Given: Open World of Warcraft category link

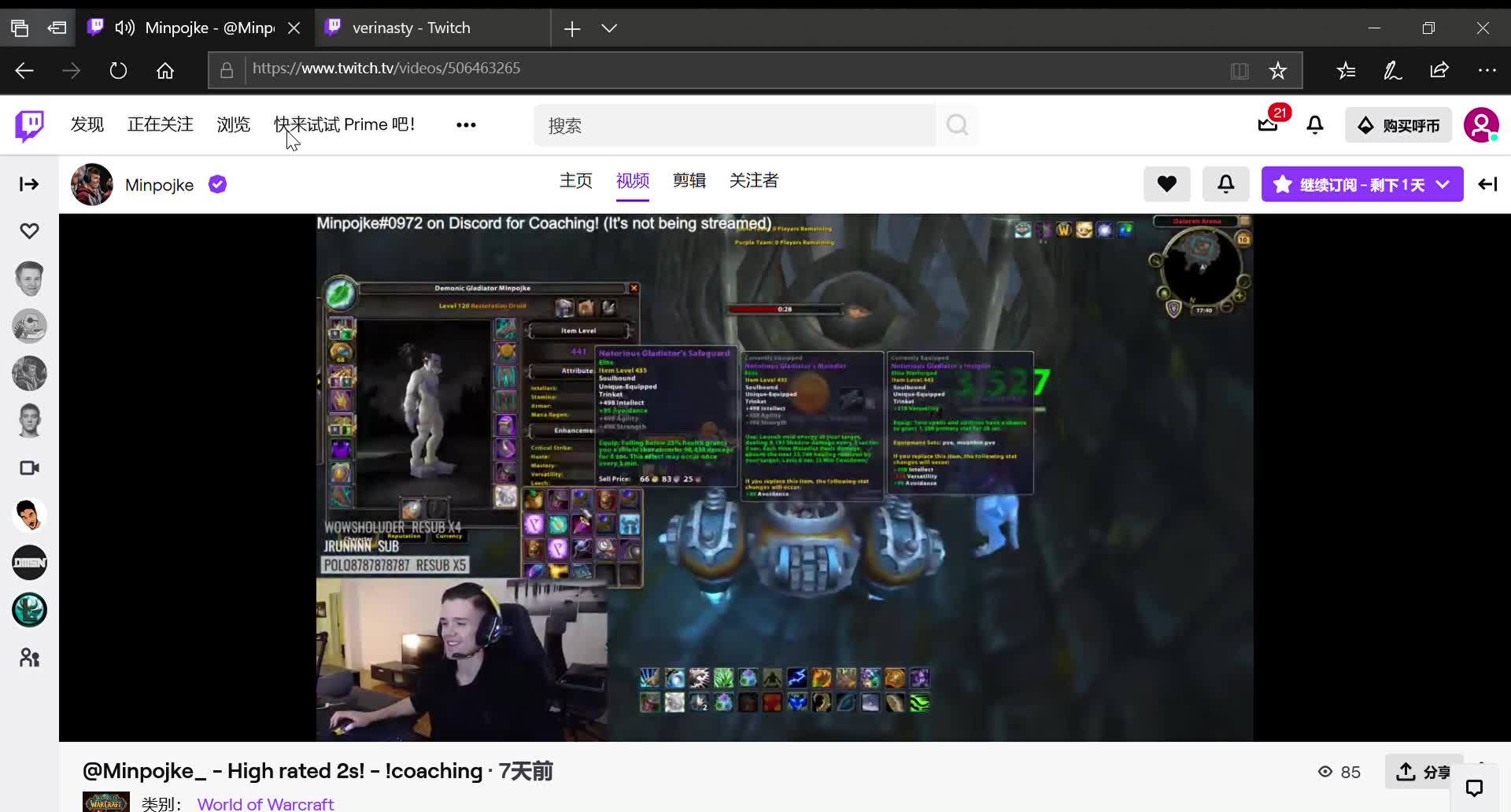Looking at the screenshot, I should coord(265,804).
